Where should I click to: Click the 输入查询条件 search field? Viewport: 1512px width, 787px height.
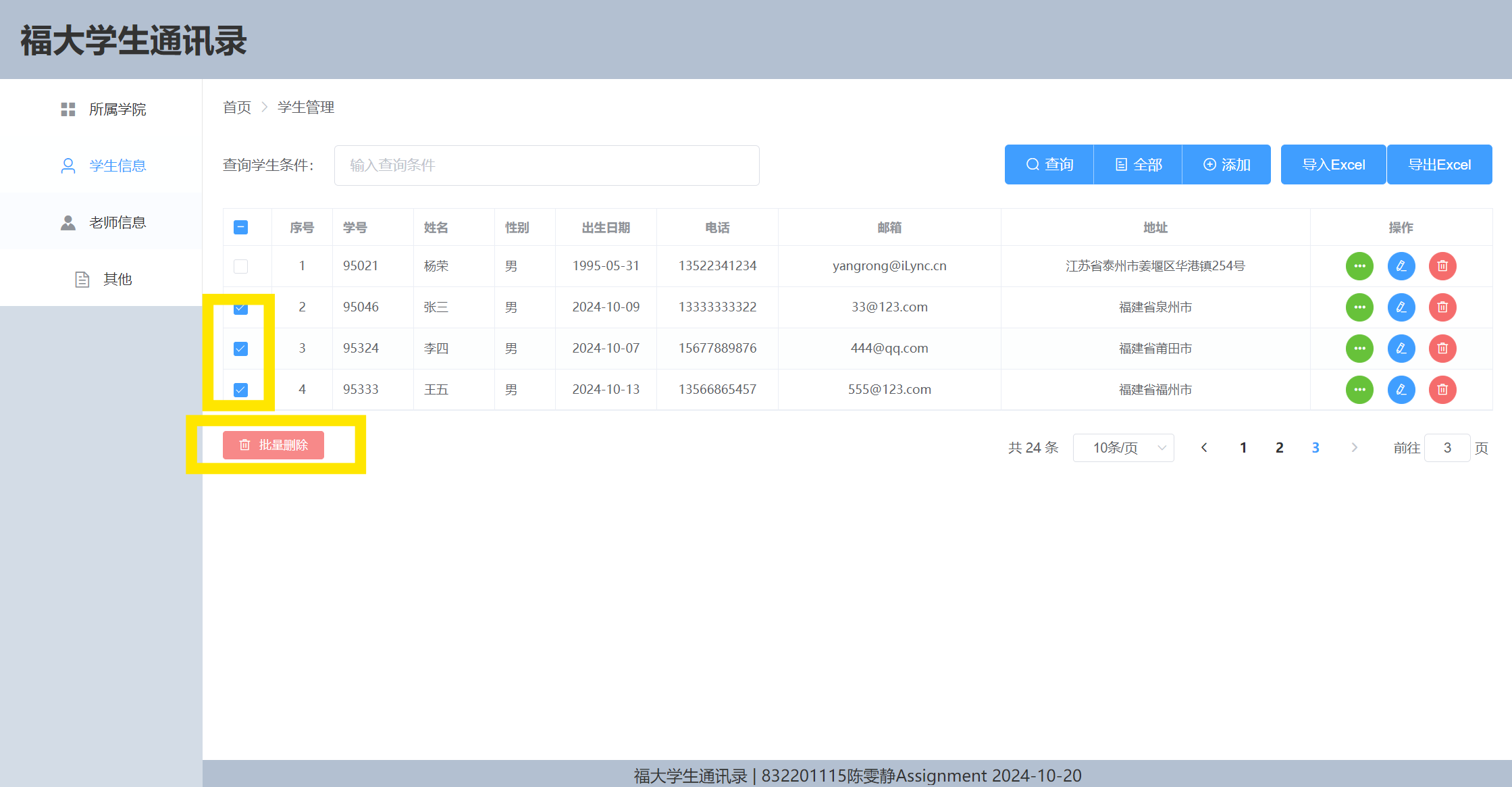(546, 166)
